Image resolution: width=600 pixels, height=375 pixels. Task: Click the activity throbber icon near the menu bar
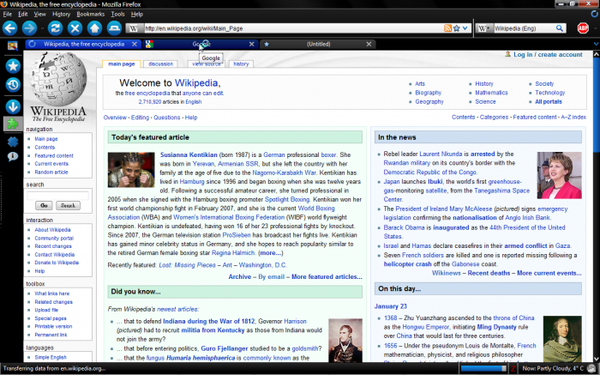(594, 14)
